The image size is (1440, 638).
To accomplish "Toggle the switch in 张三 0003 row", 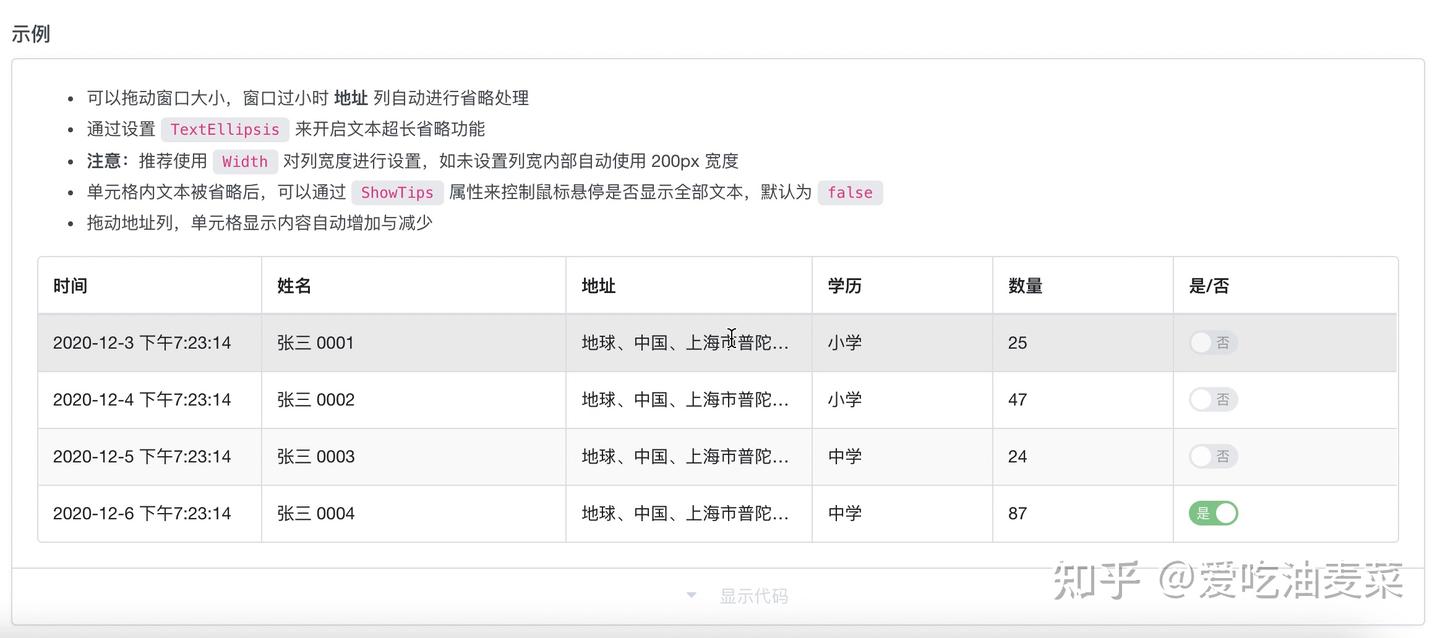I will pos(1213,457).
